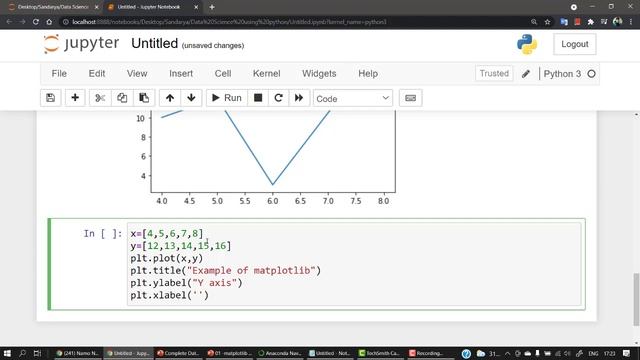640x360 pixels.
Task: Cut selected cells with the scissors icon
Action: click(100, 98)
